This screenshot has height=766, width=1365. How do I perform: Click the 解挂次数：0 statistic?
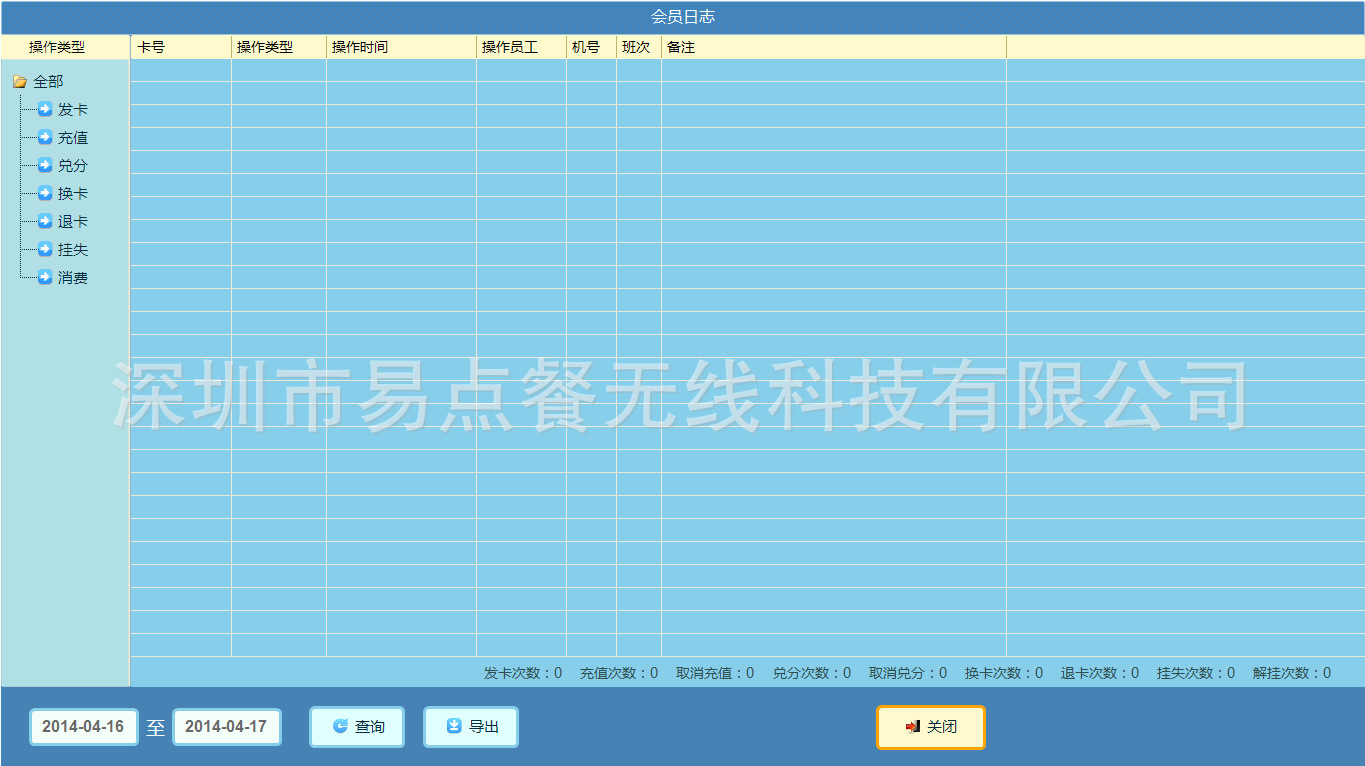point(1292,673)
